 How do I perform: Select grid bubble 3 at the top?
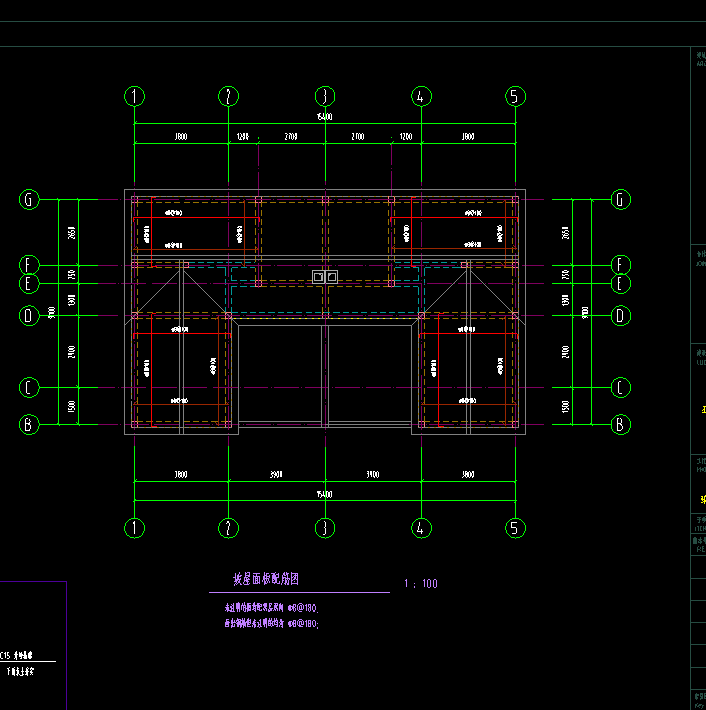click(x=325, y=96)
